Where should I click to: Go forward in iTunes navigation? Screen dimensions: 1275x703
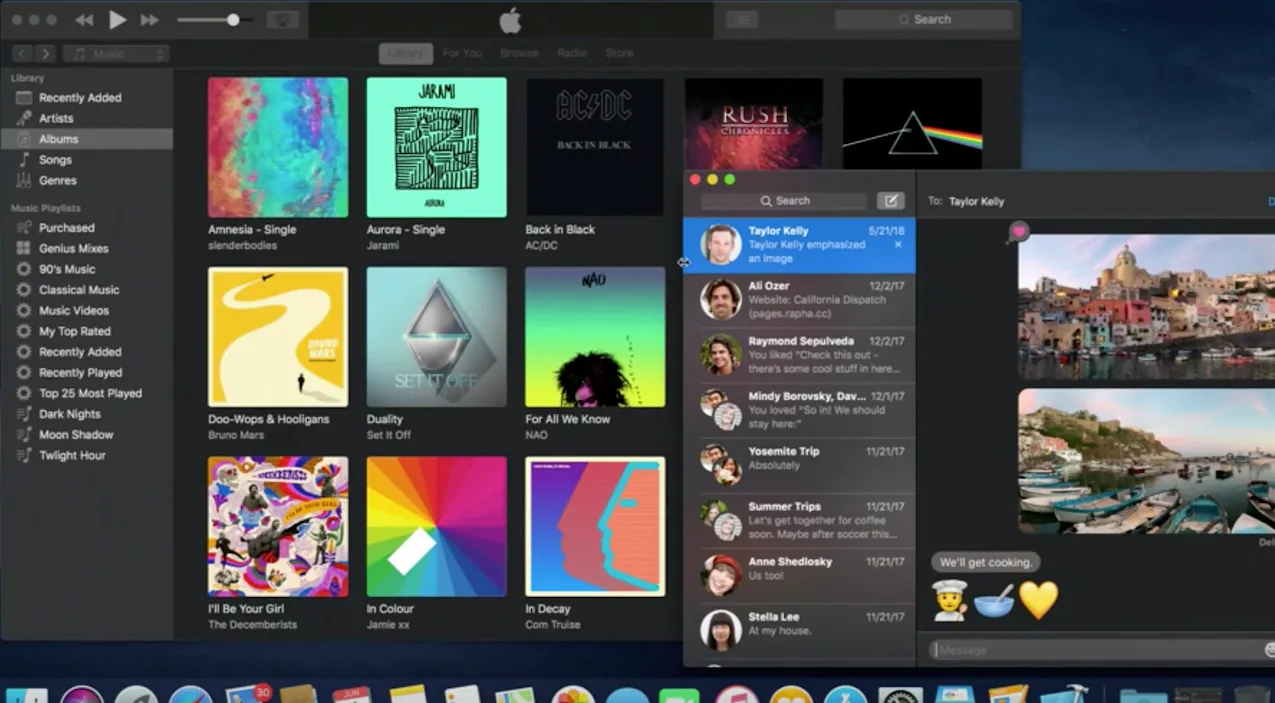pos(46,54)
